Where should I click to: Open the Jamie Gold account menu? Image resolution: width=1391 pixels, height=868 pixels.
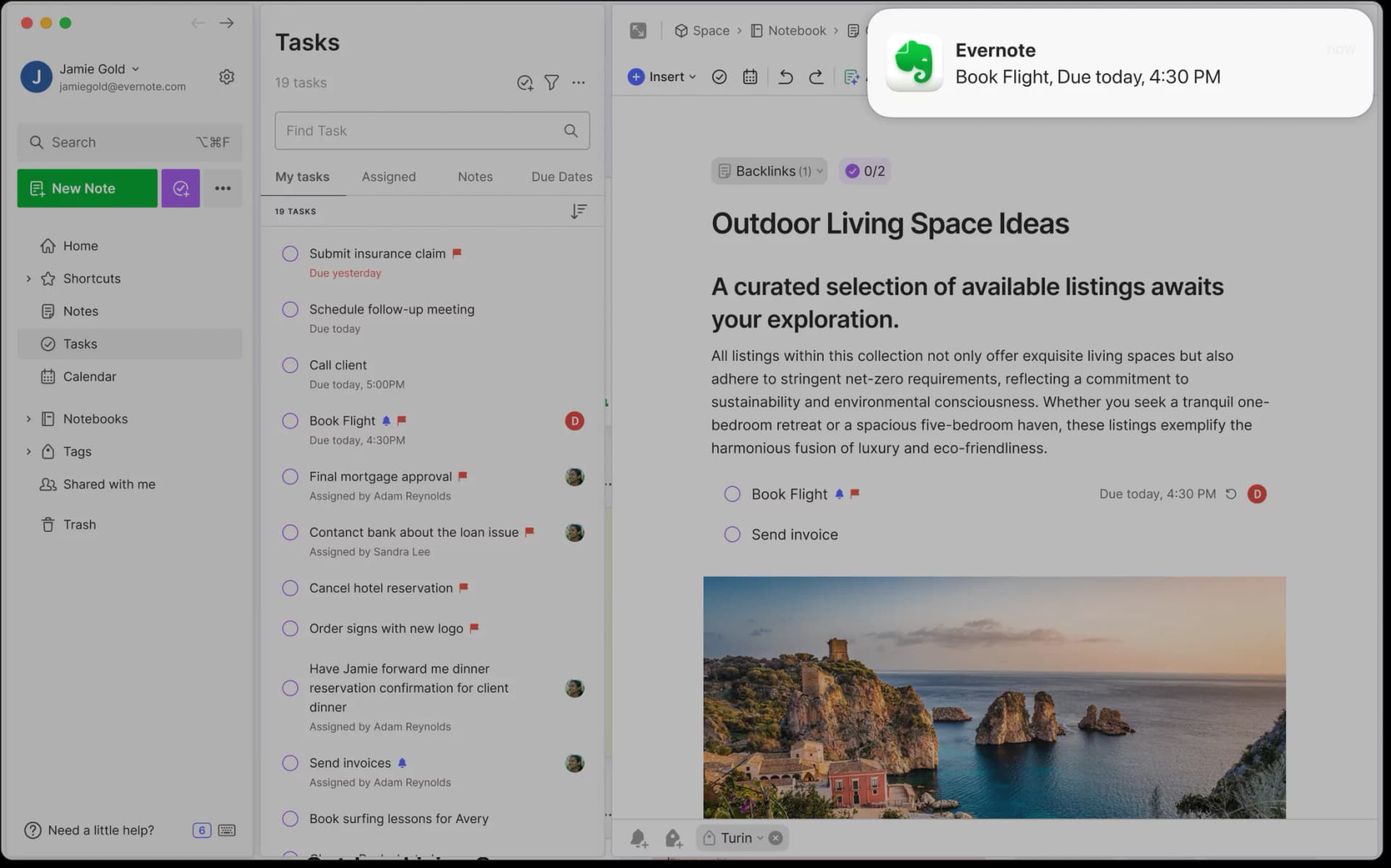(98, 69)
